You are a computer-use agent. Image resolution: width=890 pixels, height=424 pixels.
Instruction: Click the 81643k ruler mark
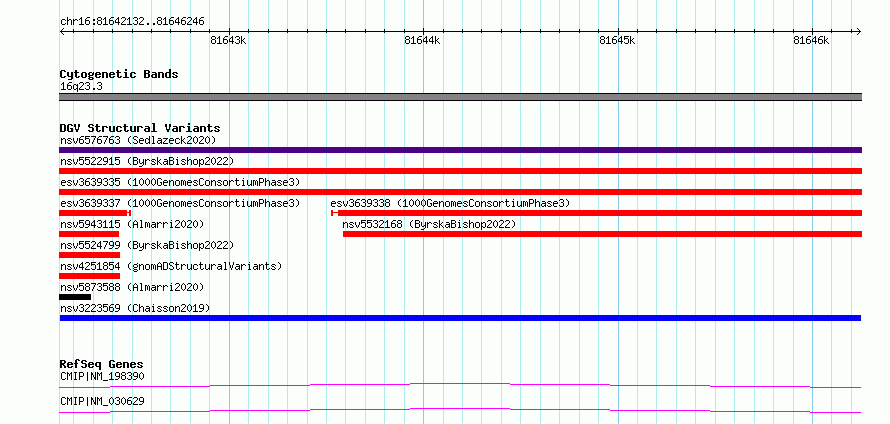[228, 40]
